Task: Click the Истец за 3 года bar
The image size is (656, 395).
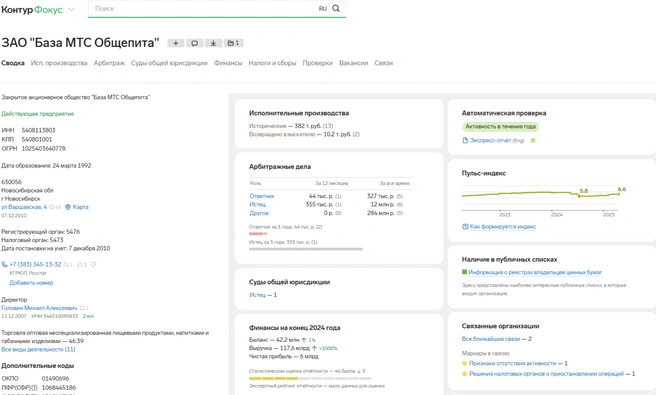Action: (x=306, y=249)
